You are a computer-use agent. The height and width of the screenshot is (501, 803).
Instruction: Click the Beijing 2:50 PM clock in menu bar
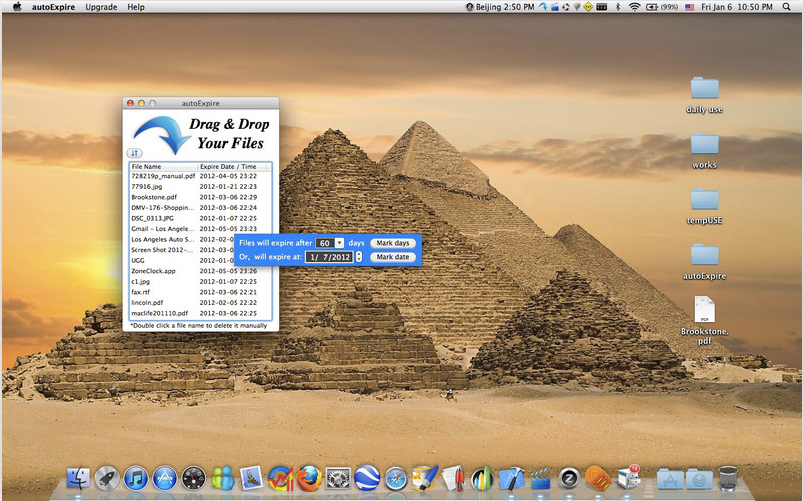(500, 7)
